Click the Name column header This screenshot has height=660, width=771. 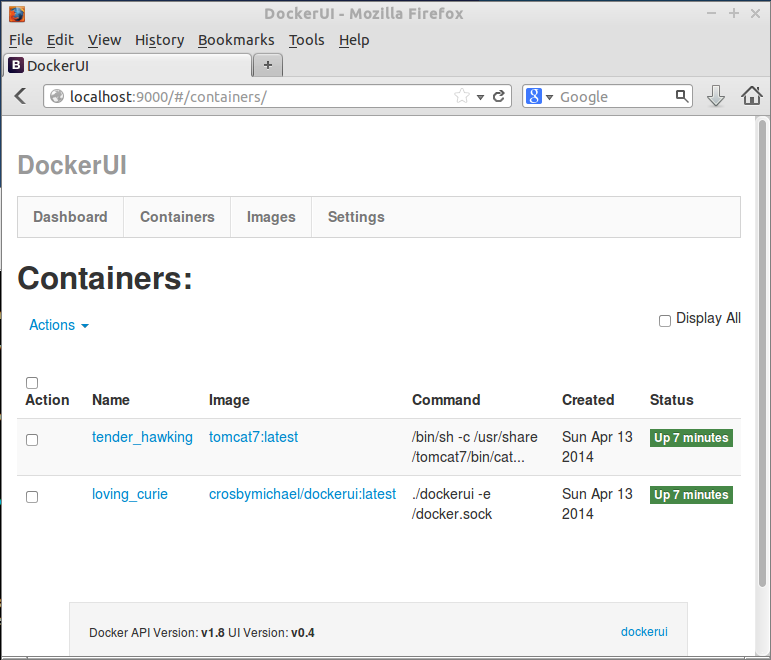111,400
